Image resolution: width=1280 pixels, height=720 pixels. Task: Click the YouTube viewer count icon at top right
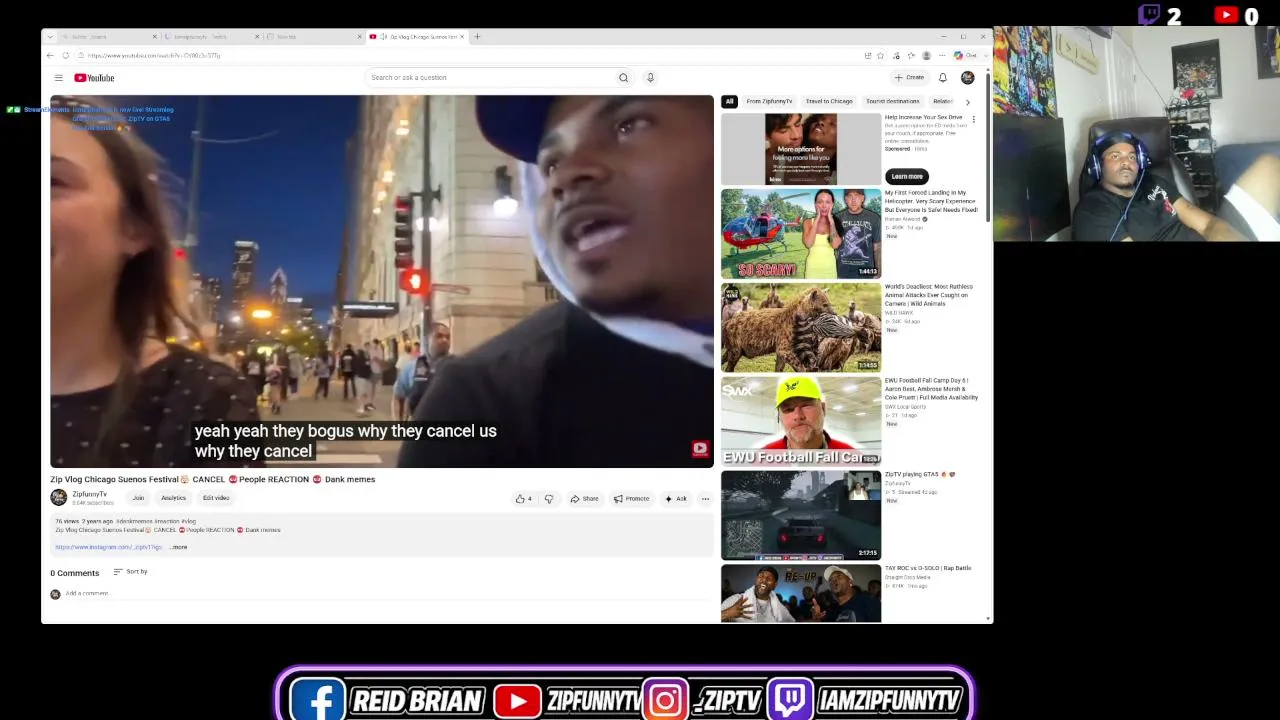point(1225,14)
